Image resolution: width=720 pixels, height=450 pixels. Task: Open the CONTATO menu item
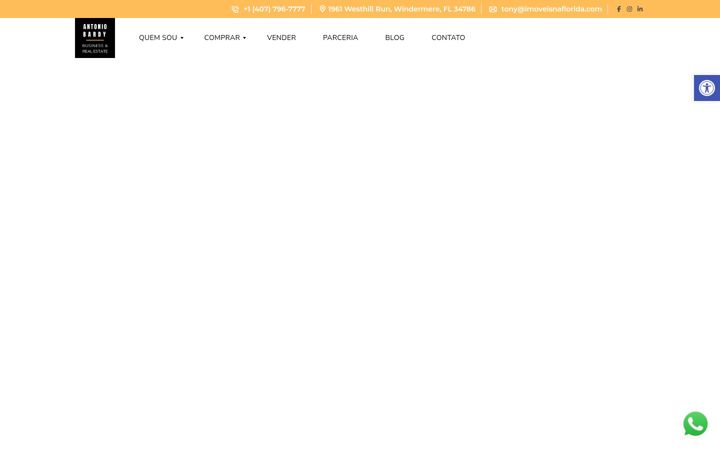[448, 38]
